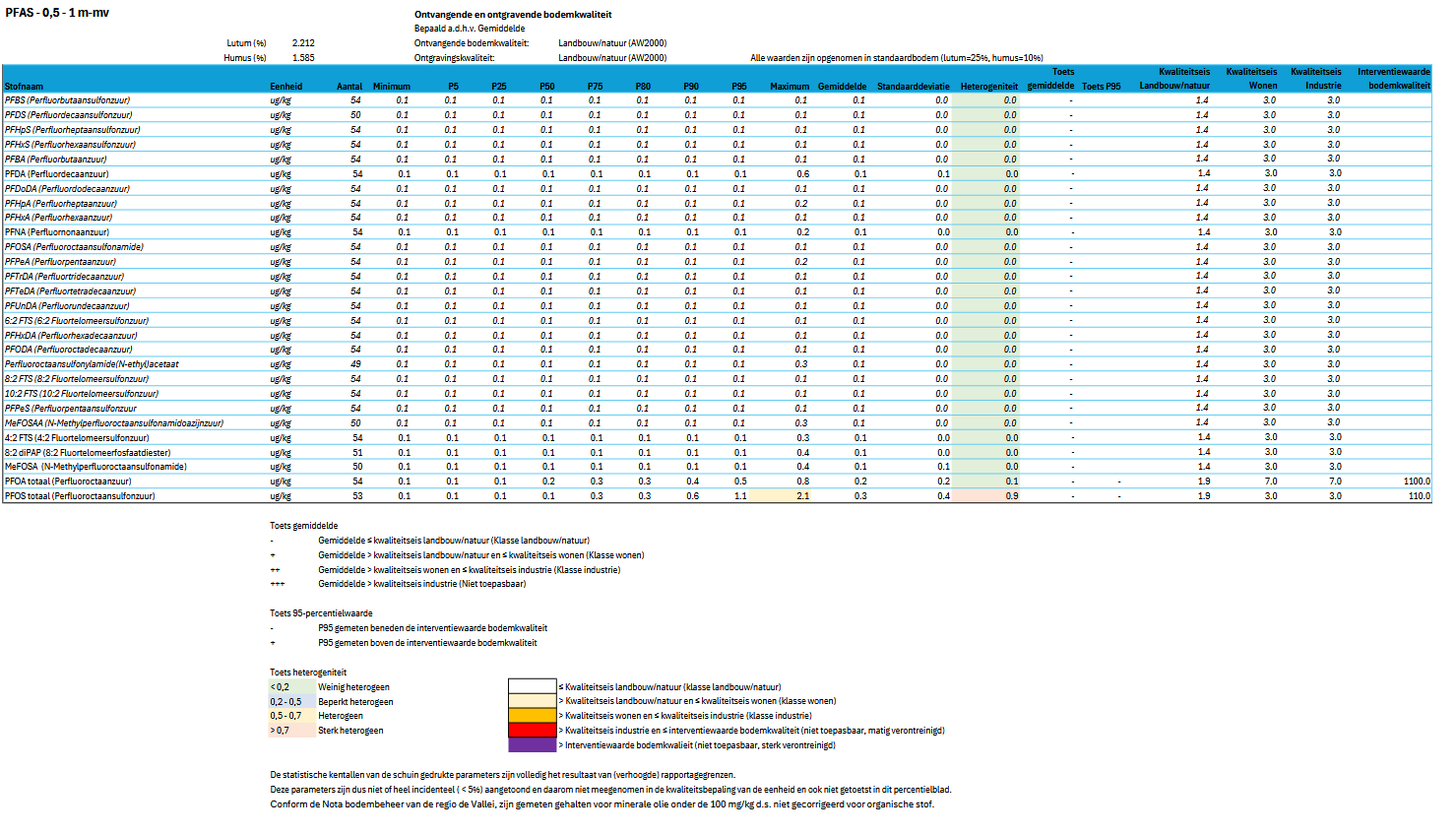The height and width of the screenshot is (834, 1456).
Task: Select the Lutum value 2.212 cell
Action: click(x=303, y=43)
